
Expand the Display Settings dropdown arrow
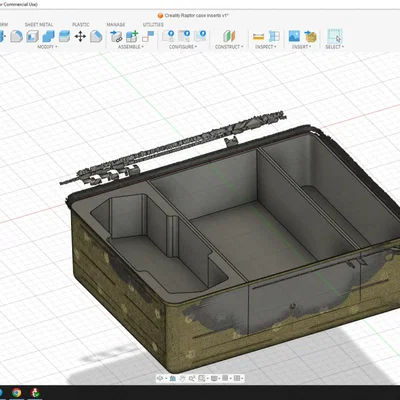pos(219,378)
